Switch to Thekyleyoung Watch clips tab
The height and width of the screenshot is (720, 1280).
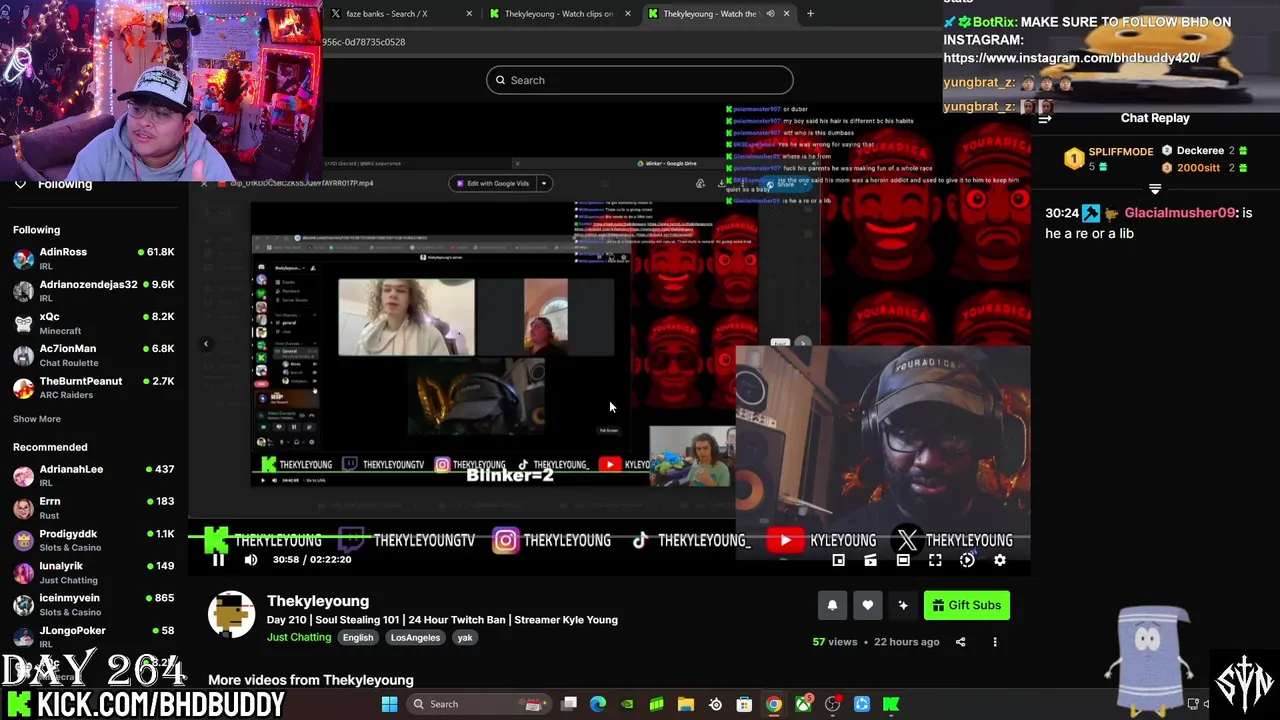coord(560,14)
